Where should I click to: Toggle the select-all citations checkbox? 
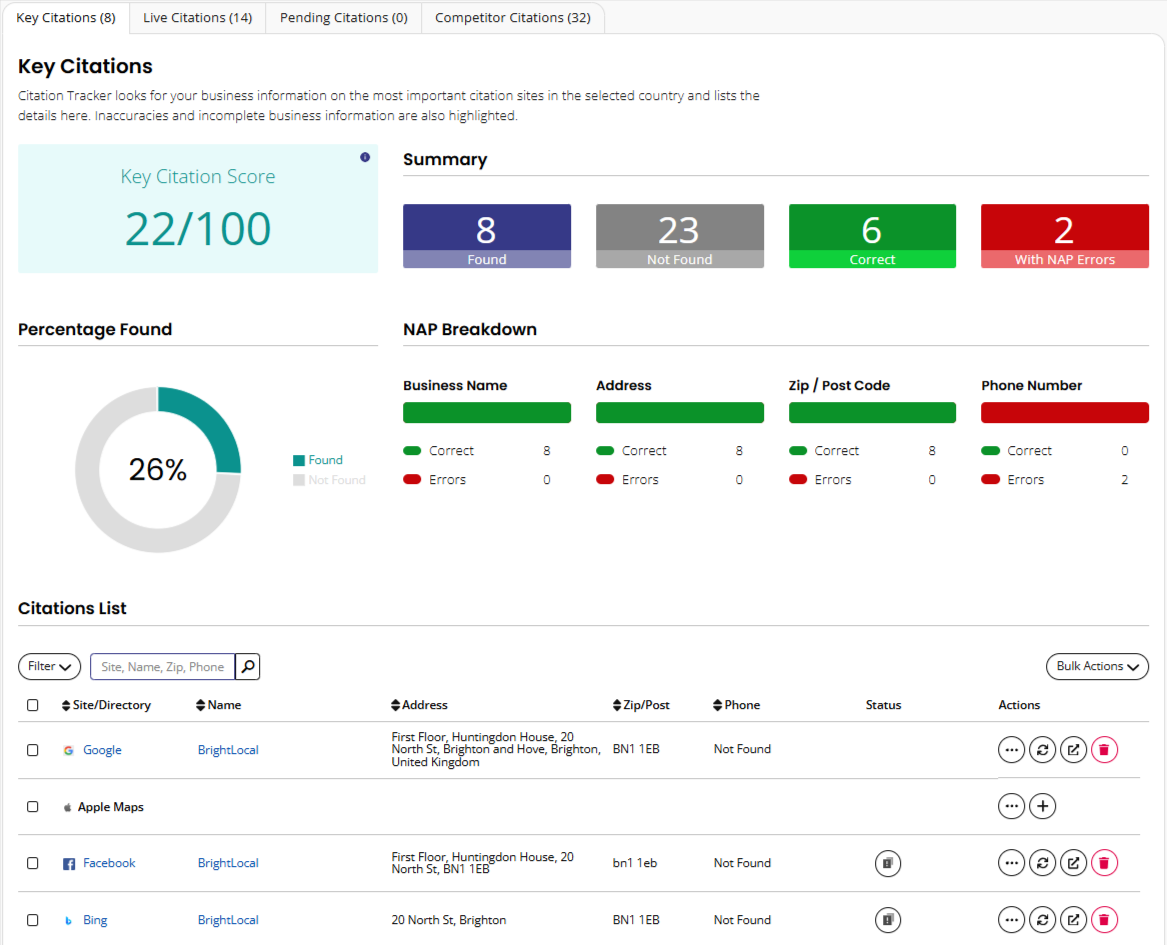coord(33,705)
